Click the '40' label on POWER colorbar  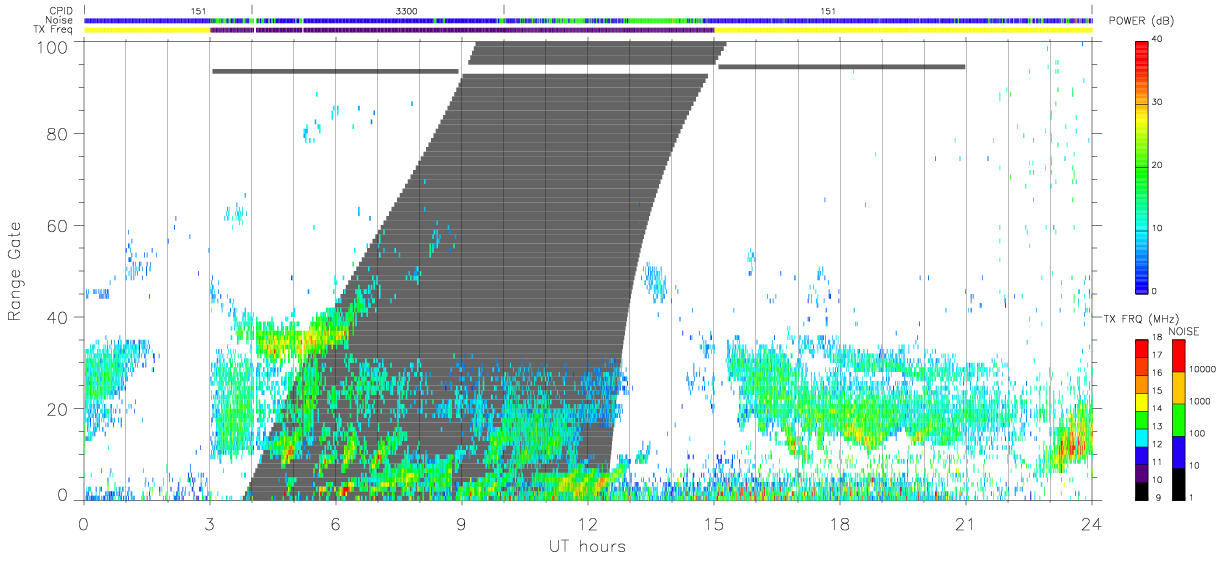(x=1157, y=40)
